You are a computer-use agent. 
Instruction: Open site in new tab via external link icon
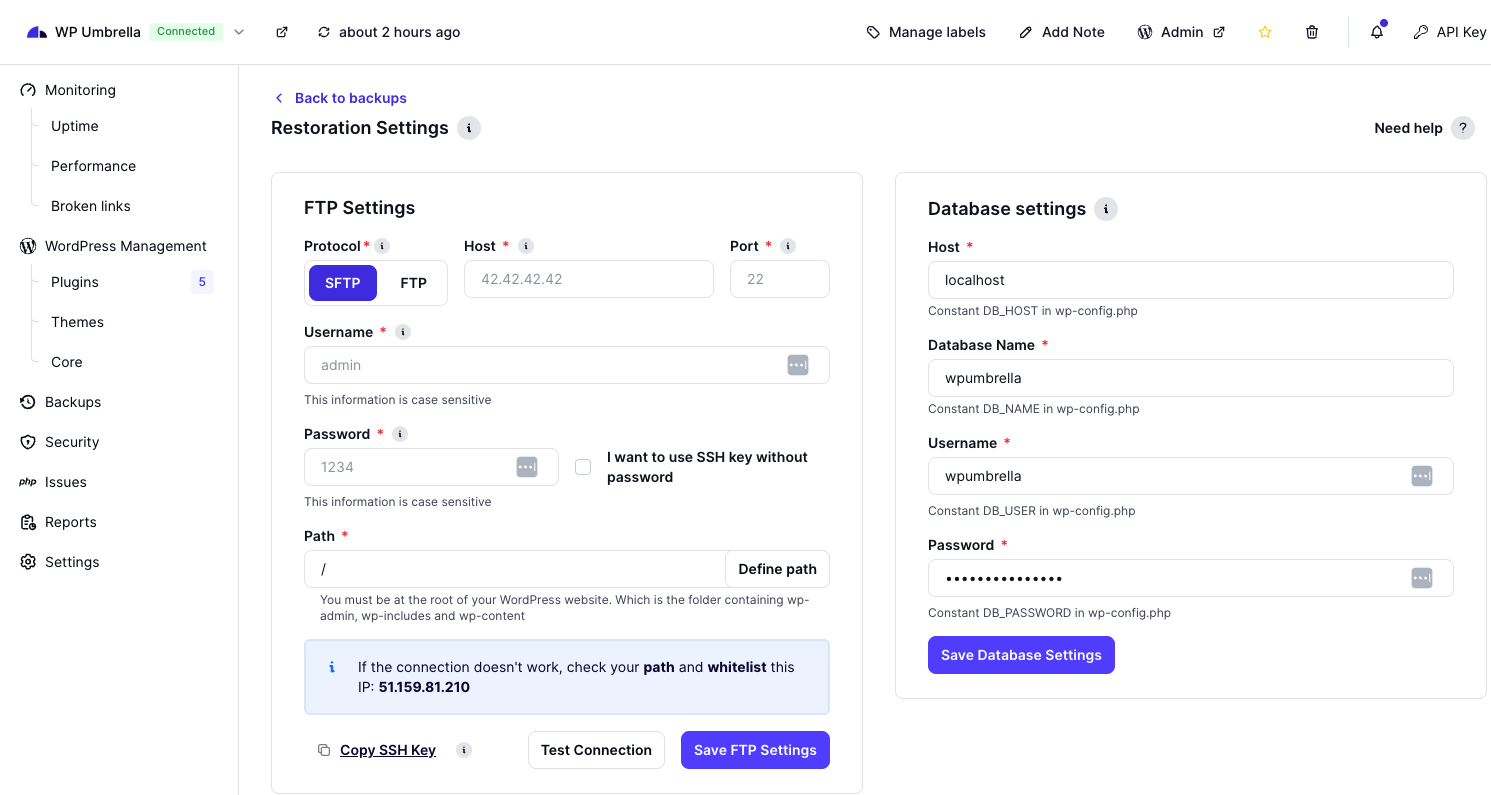pos(282,32)
